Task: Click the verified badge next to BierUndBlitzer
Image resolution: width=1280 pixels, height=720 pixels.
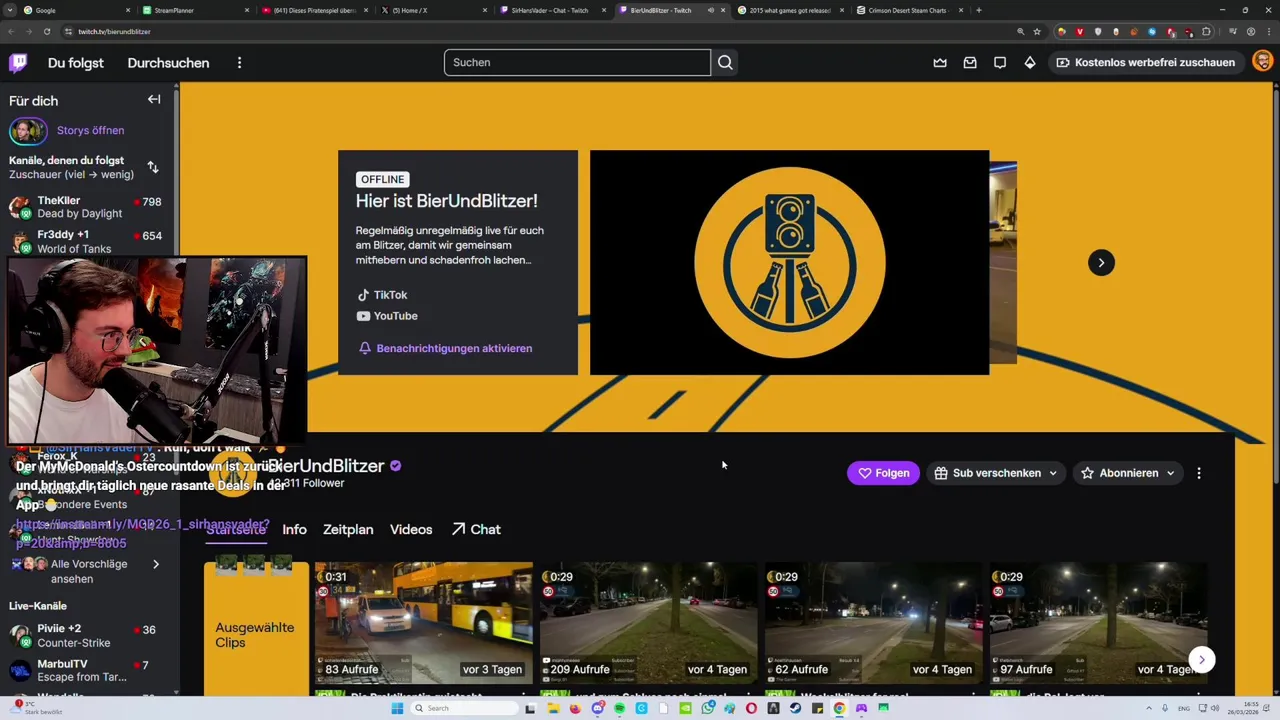Action: pos(396,466)
